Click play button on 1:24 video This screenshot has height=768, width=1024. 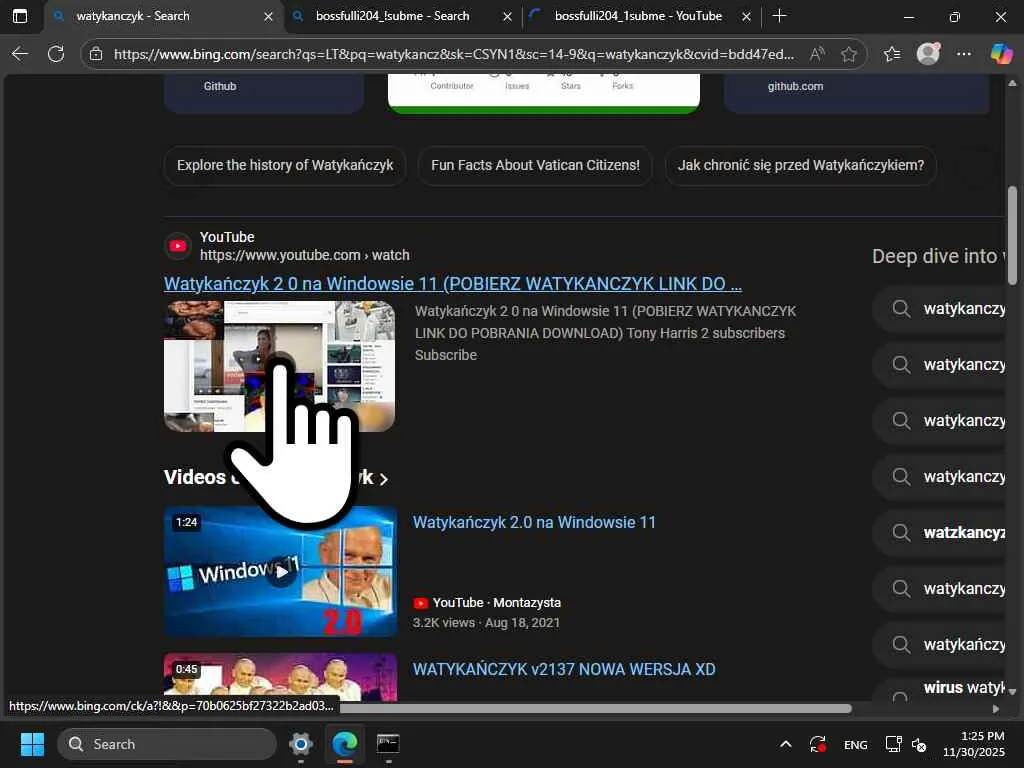pyautogui.click(x=281, y=572)
